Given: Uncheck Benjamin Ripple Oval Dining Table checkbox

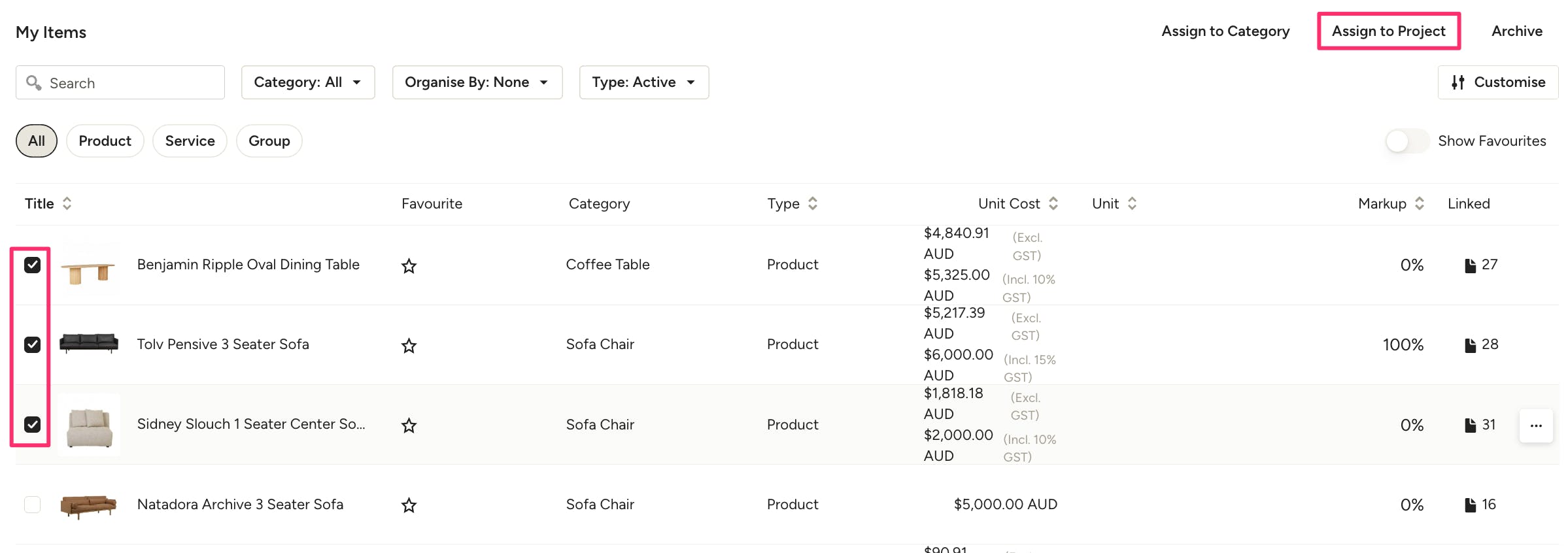Looking at the screenshot, I should [x=32, y=265].
